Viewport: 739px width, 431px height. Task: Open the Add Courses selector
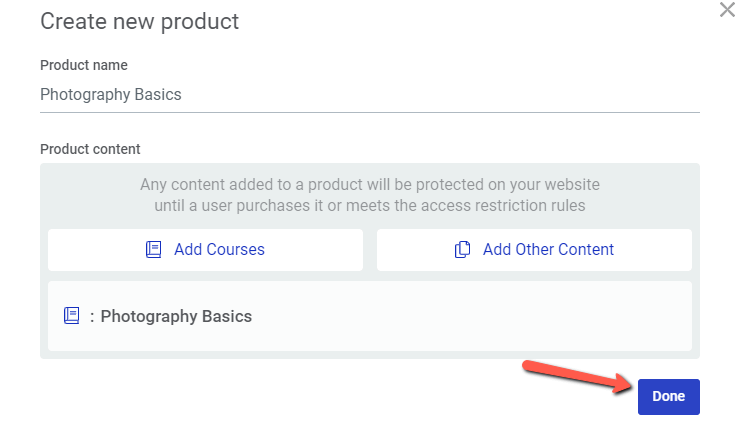point(205,250)
